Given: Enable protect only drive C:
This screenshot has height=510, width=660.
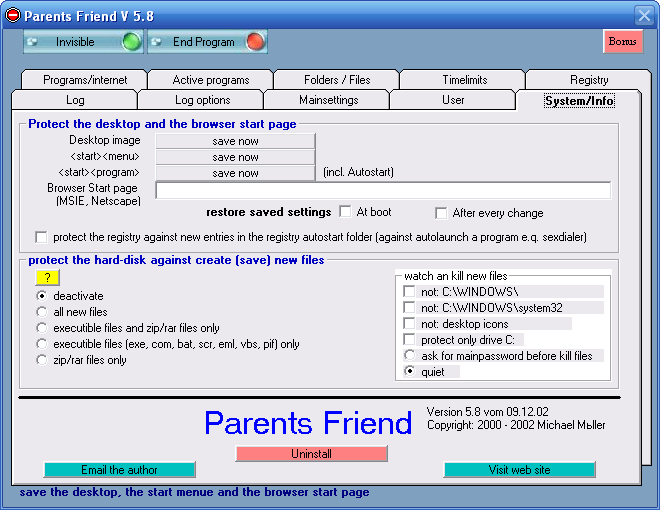Looking at the screenshot, I should [409, 339].
